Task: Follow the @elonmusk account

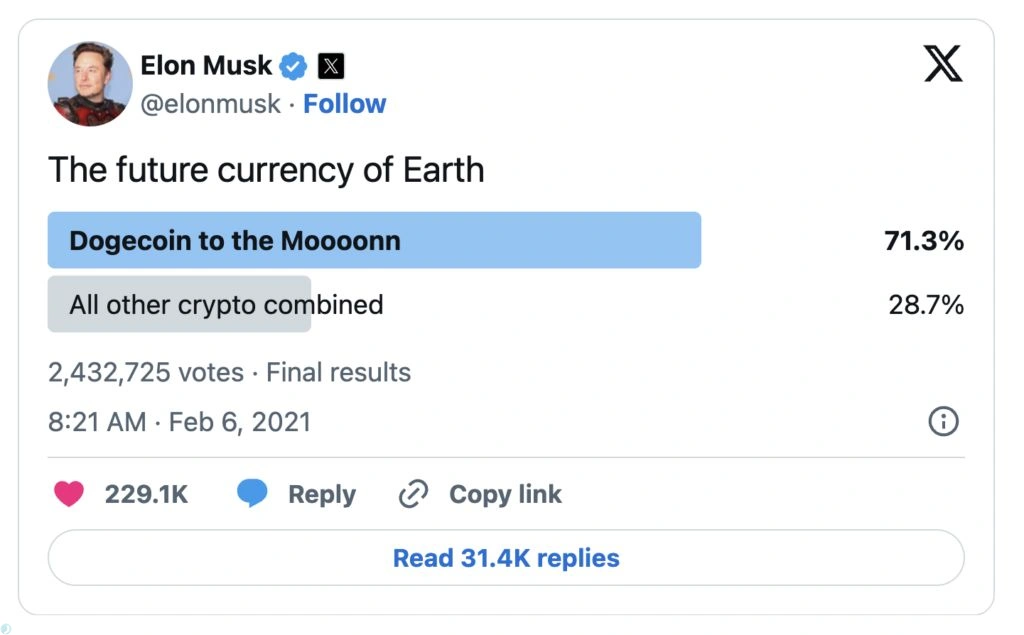Action: click(344, 104)
